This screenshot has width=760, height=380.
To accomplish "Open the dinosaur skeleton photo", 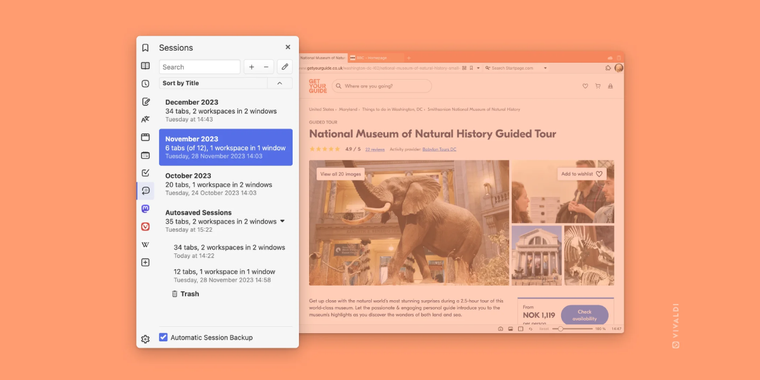I will tap(589, 255).
